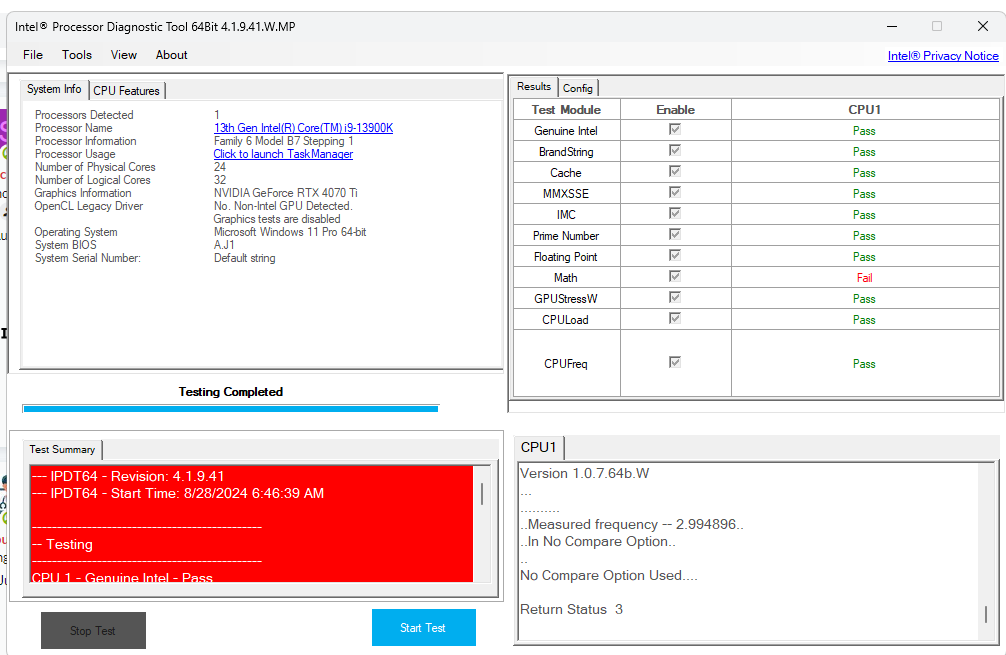Screen dimensions: 1006x655
Task: Click to launch TaskManager link
Action: pyautogui.click(x=283, y=154)
